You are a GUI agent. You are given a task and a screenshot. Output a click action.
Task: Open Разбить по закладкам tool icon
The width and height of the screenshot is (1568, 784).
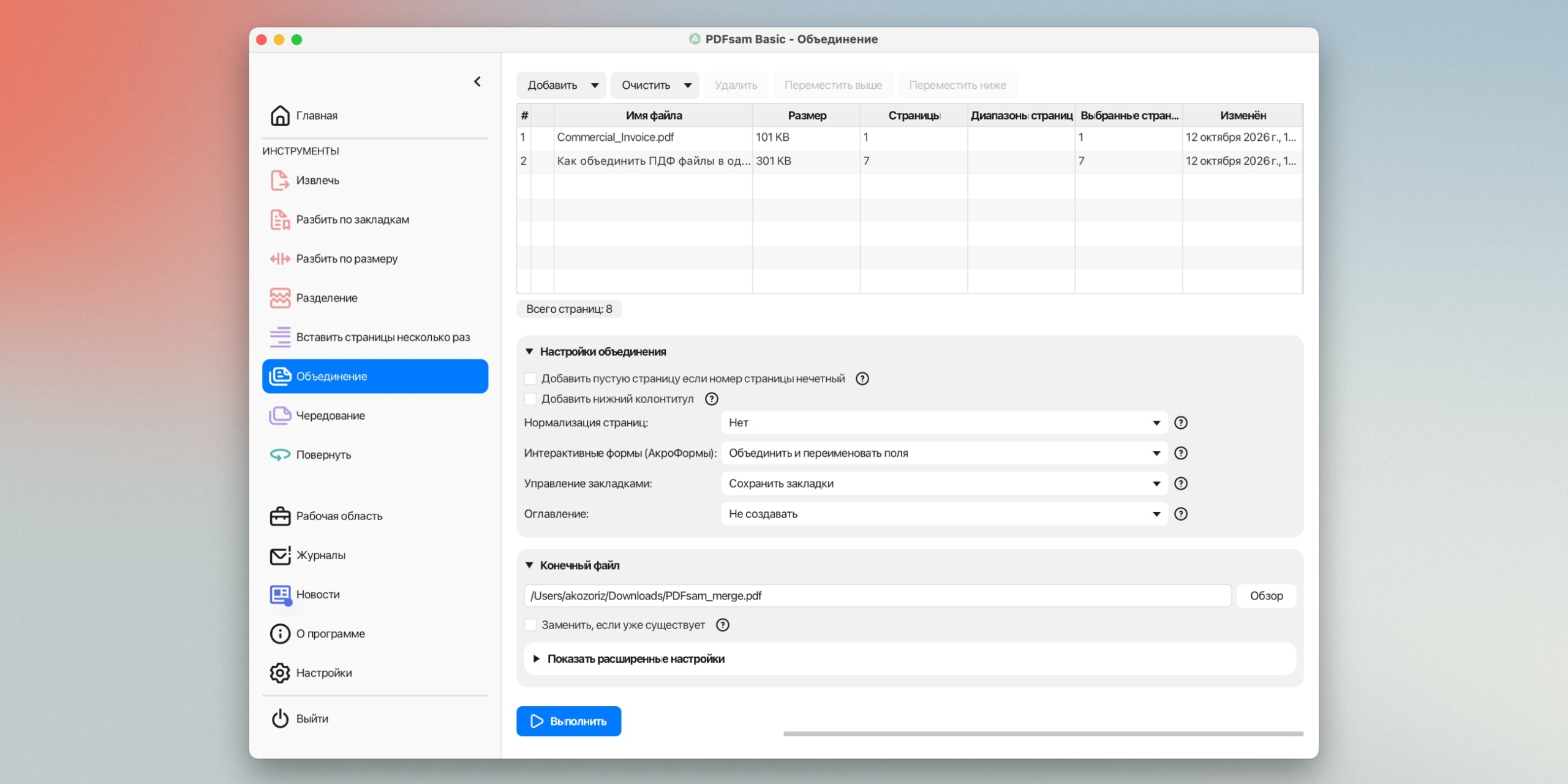[280, 219]
